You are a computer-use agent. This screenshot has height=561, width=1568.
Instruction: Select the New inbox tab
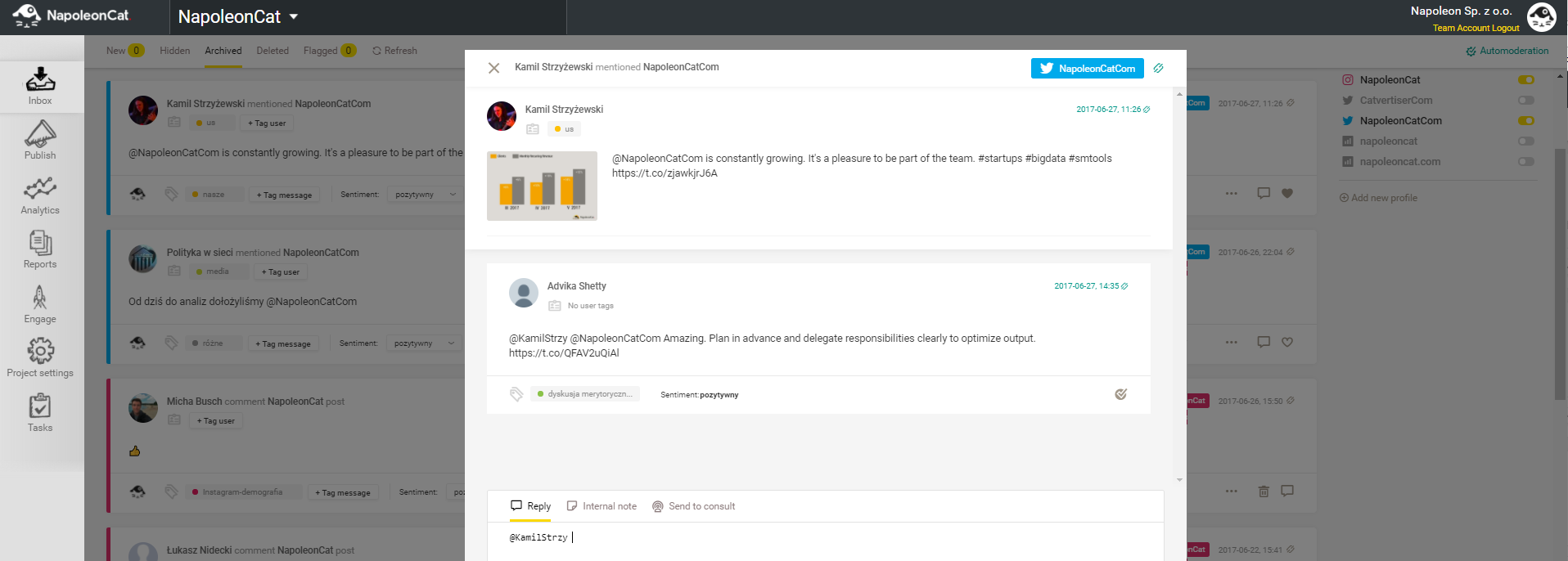125,51
